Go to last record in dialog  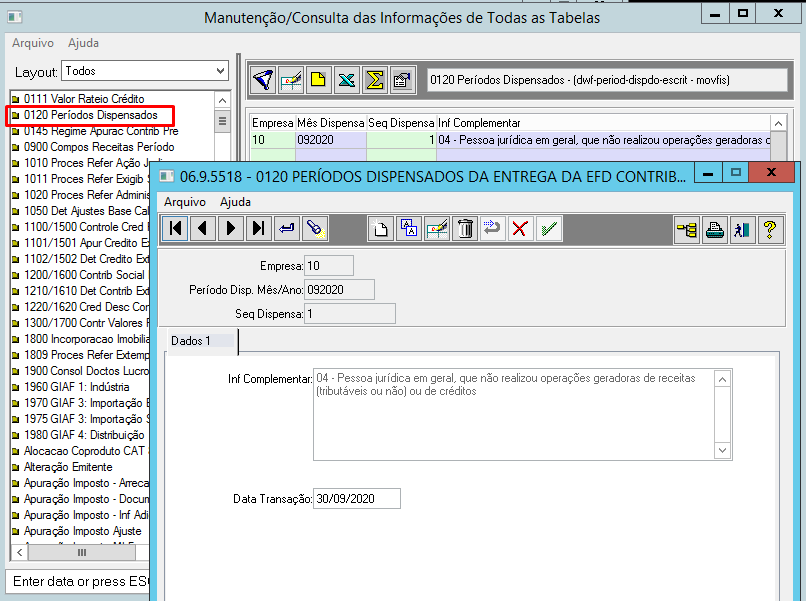pos(259,228)
